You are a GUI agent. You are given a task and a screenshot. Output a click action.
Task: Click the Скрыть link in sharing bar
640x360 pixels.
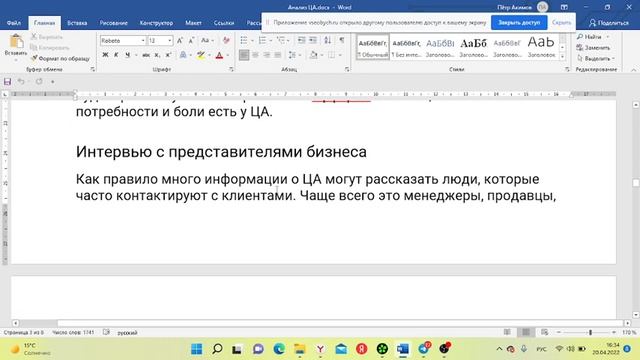561,22
